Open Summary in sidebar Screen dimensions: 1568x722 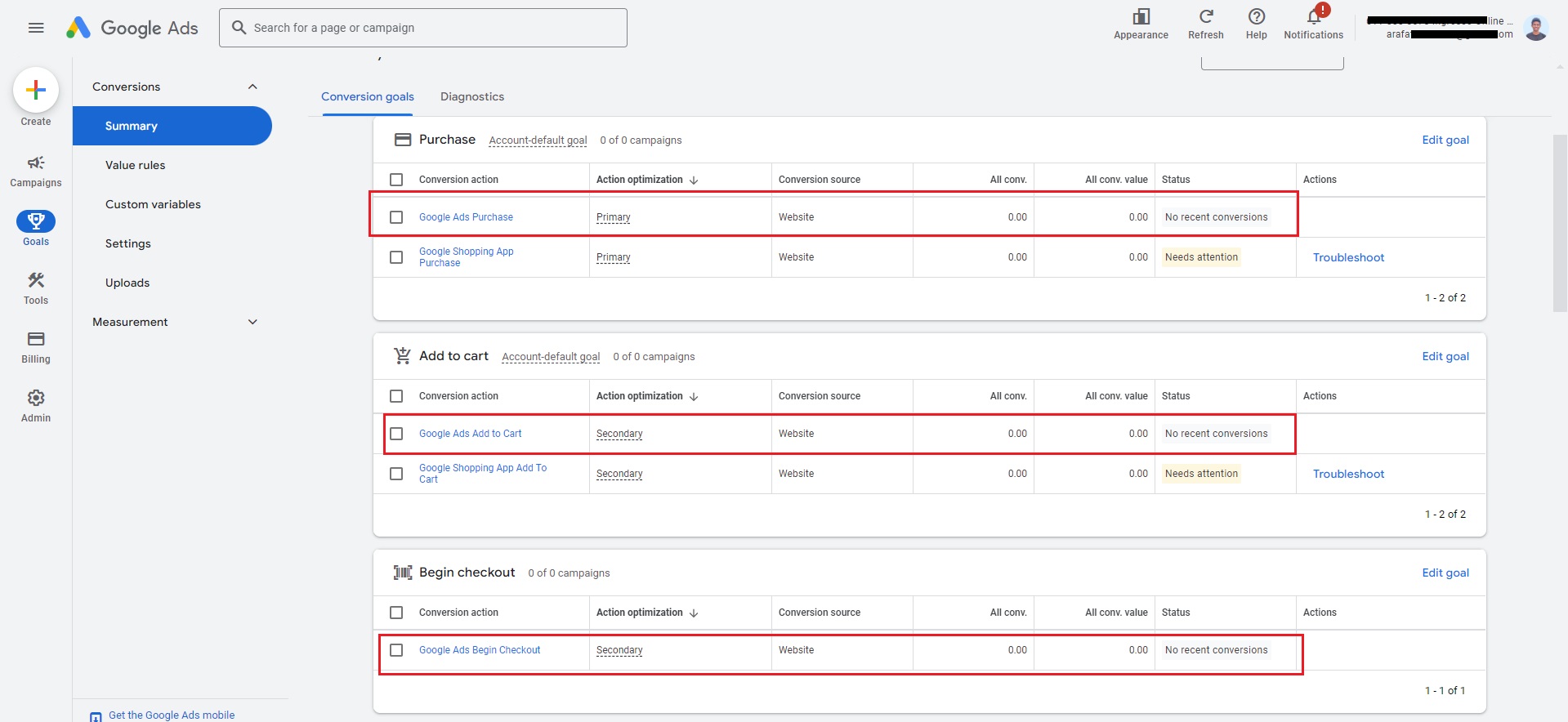click(x=172, y=126)
